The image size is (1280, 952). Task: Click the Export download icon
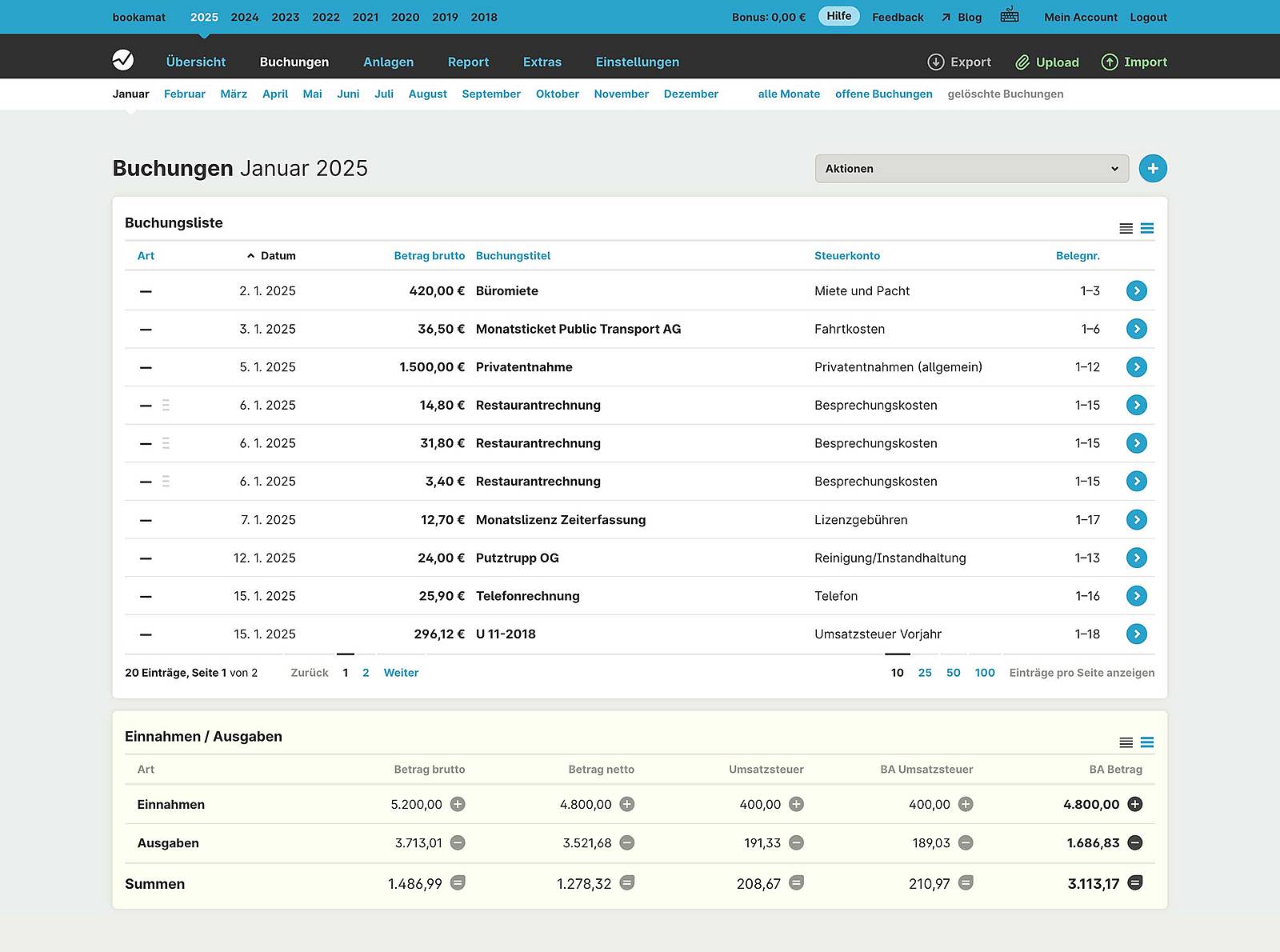pos(935,62)
